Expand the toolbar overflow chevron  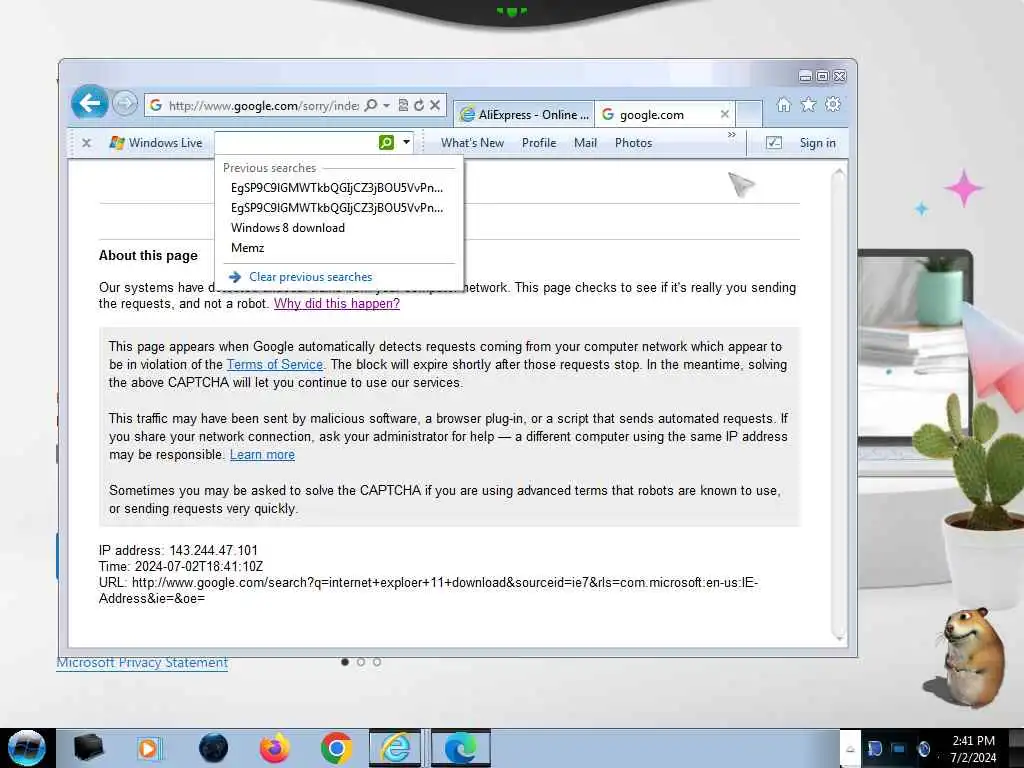[x=731, y=135]
